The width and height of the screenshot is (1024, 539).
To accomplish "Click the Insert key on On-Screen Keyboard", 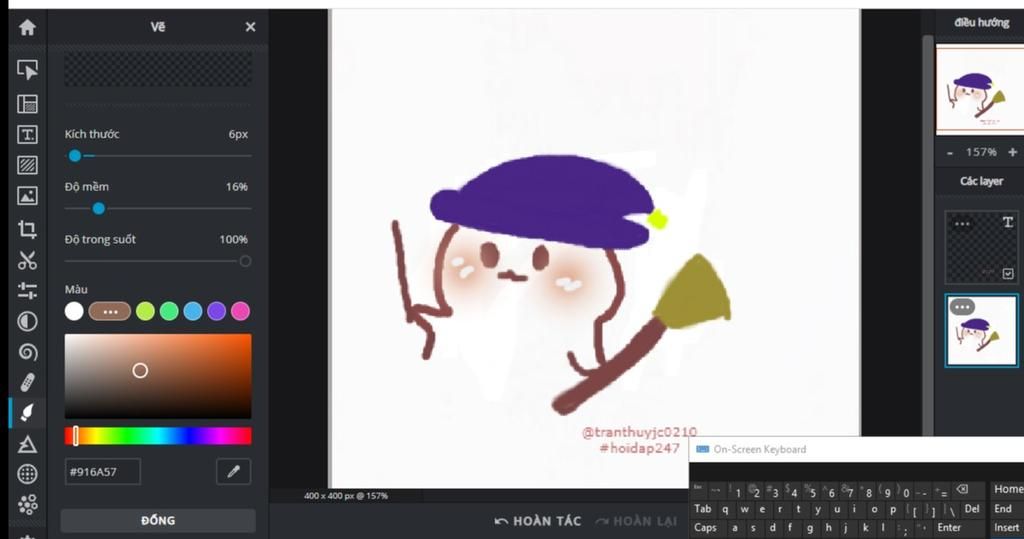I will (x=1006, y=527).
